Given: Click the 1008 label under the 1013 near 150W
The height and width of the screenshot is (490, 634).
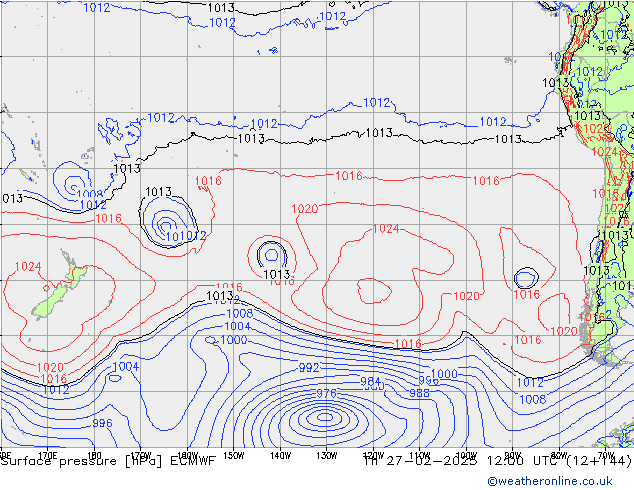Looking at the screenshot, I should [x=239, y=313].
